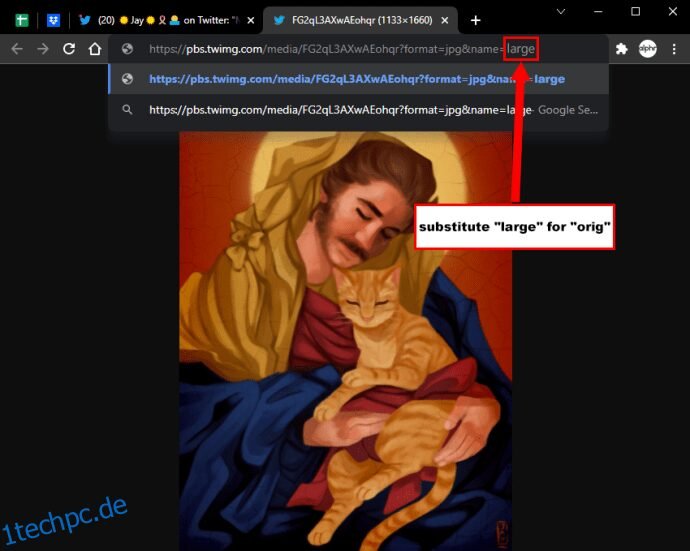Open the profile avatar in toolbar

[x=648, y=49]
